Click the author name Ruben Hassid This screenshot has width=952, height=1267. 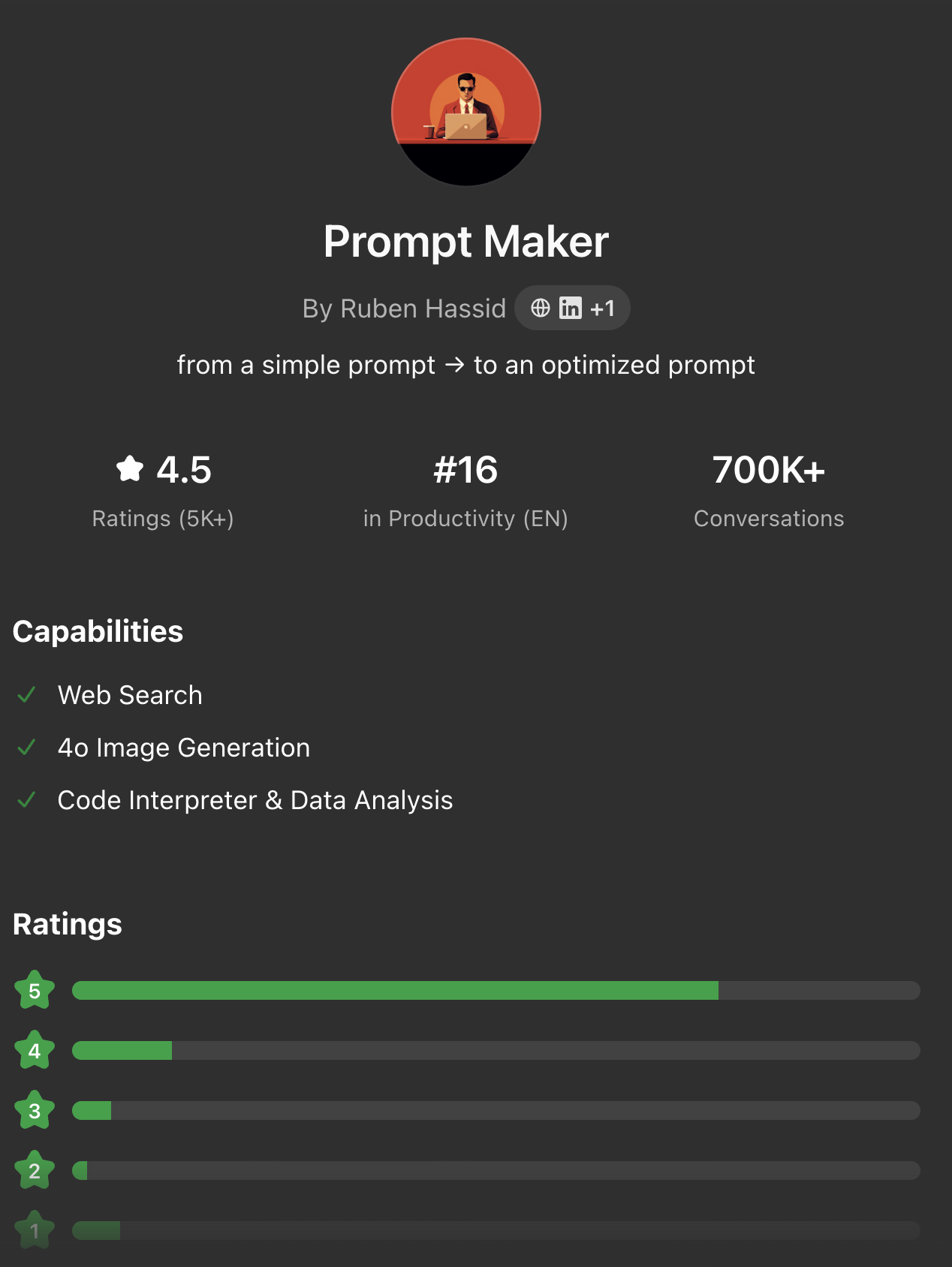[424, 308]
